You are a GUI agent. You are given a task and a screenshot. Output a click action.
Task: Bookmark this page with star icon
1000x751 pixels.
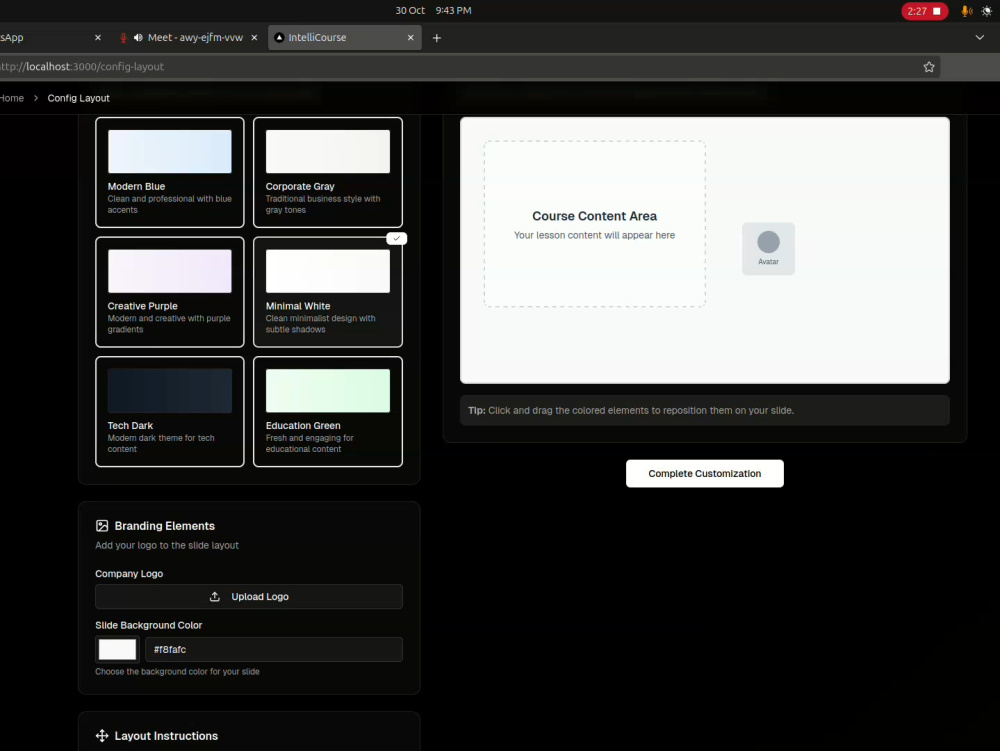click(x=929, y=67)
